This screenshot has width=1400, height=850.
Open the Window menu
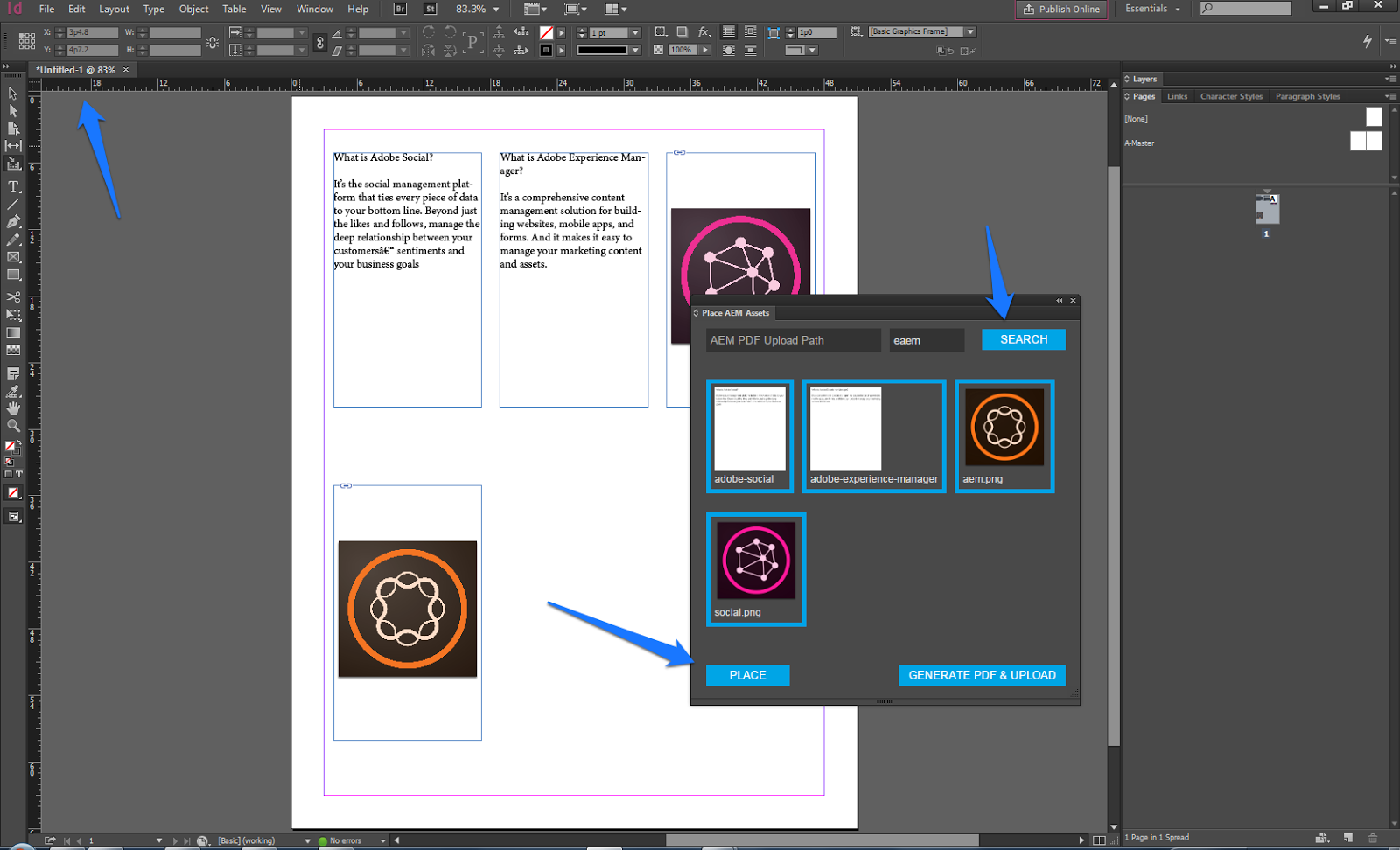tap(314, 9)
